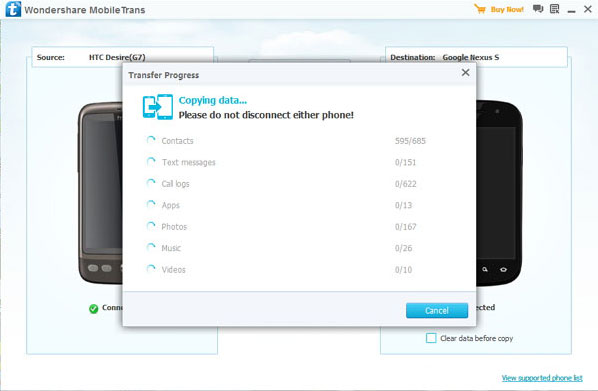Click the phone-to-phone copying data icon
The image size is (598, 391).
(x=158, y=107)
